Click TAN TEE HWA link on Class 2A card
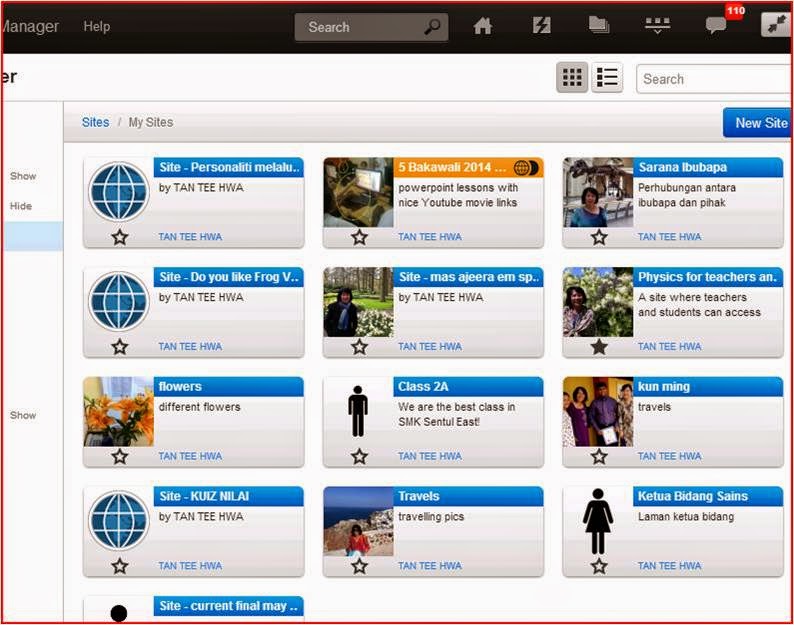This screenshot has width=794, height=625. (x=430, y=456)
